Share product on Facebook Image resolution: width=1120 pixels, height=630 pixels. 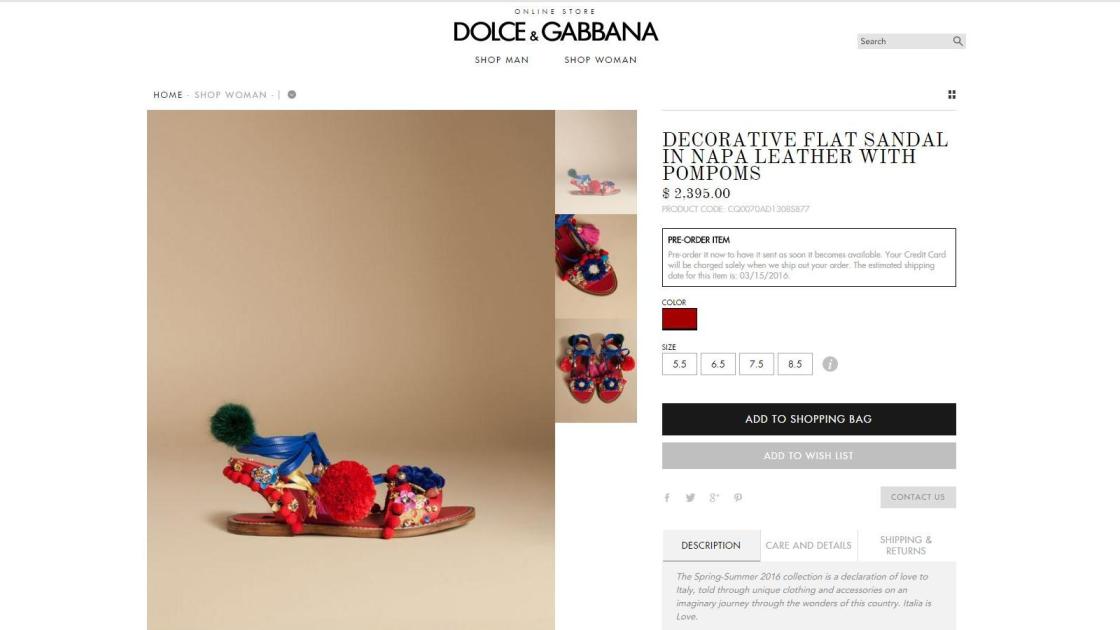tap(667, 498)
